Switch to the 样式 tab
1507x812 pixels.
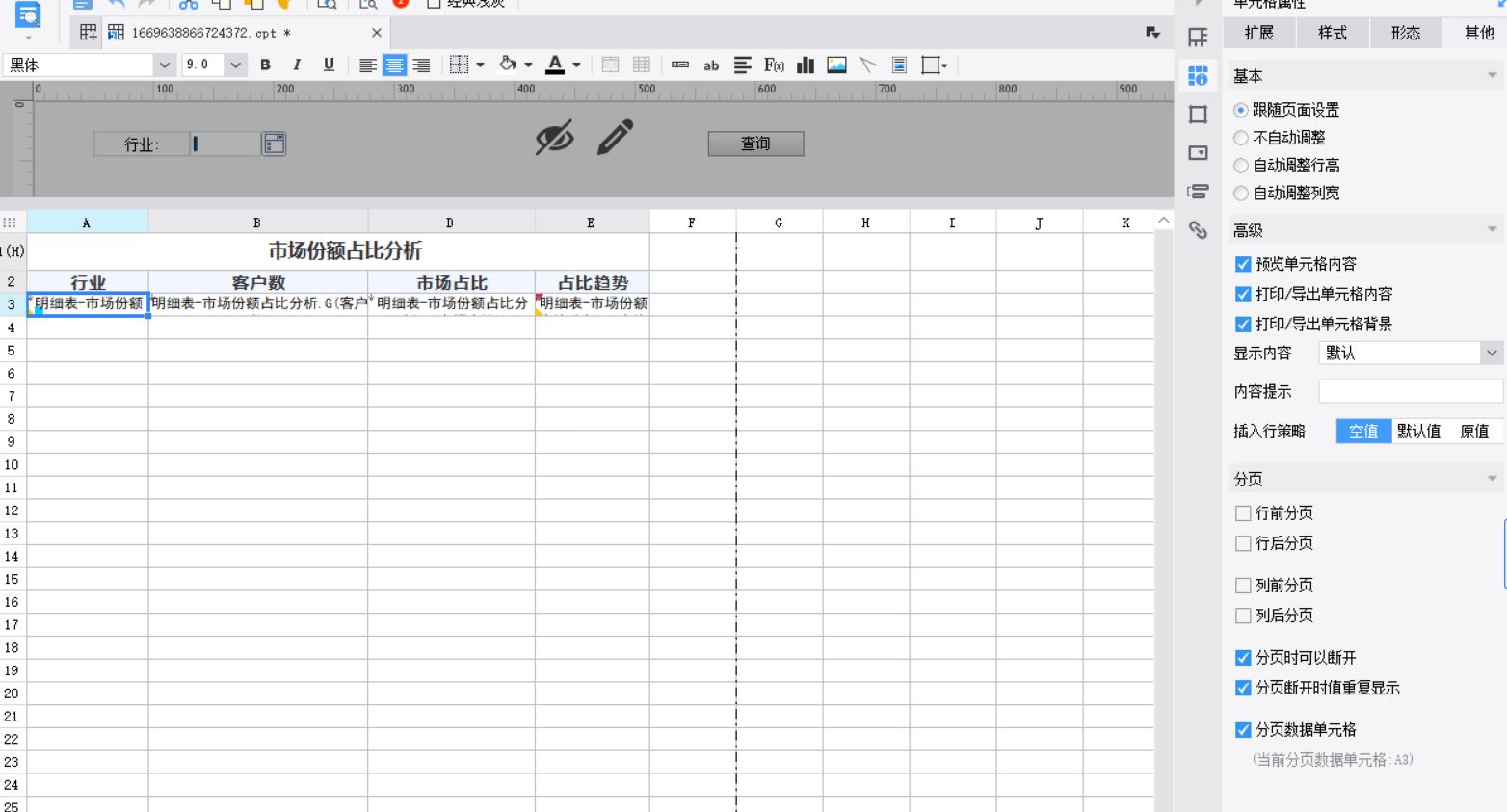coord(1333,33)
